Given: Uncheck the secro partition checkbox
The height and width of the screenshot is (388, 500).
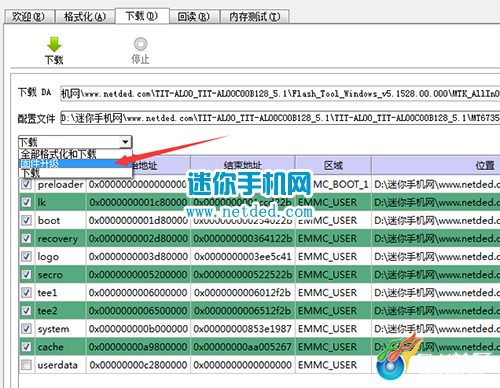Looking at the screenshot, I should click(x=26, y=274).
